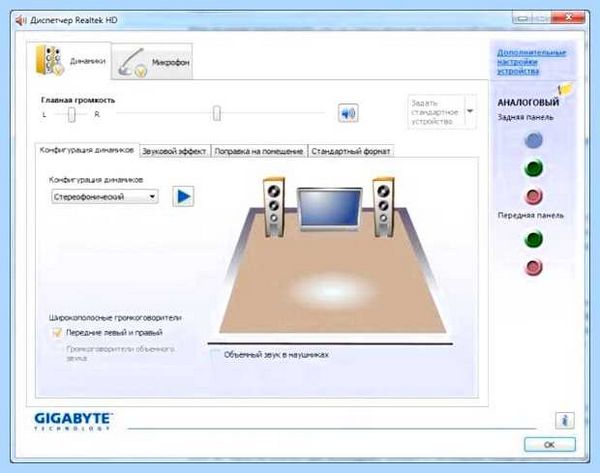Open Дополнительные настройки устройства link

point(531,62)
